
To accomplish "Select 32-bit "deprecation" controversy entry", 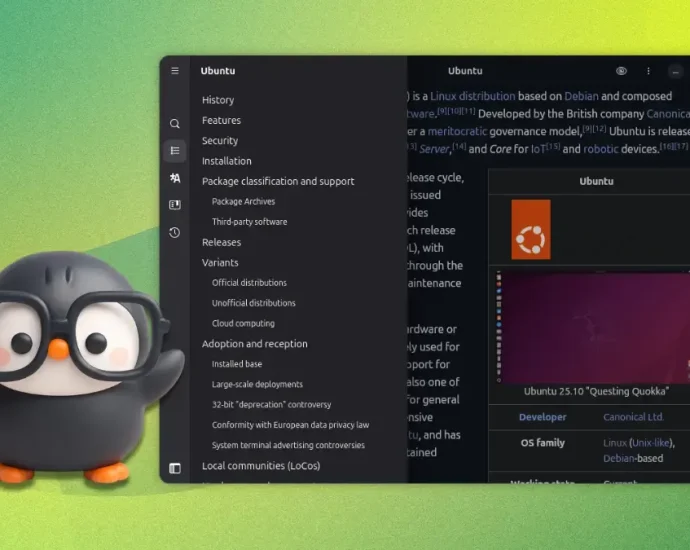I will [x=272, y=404].
